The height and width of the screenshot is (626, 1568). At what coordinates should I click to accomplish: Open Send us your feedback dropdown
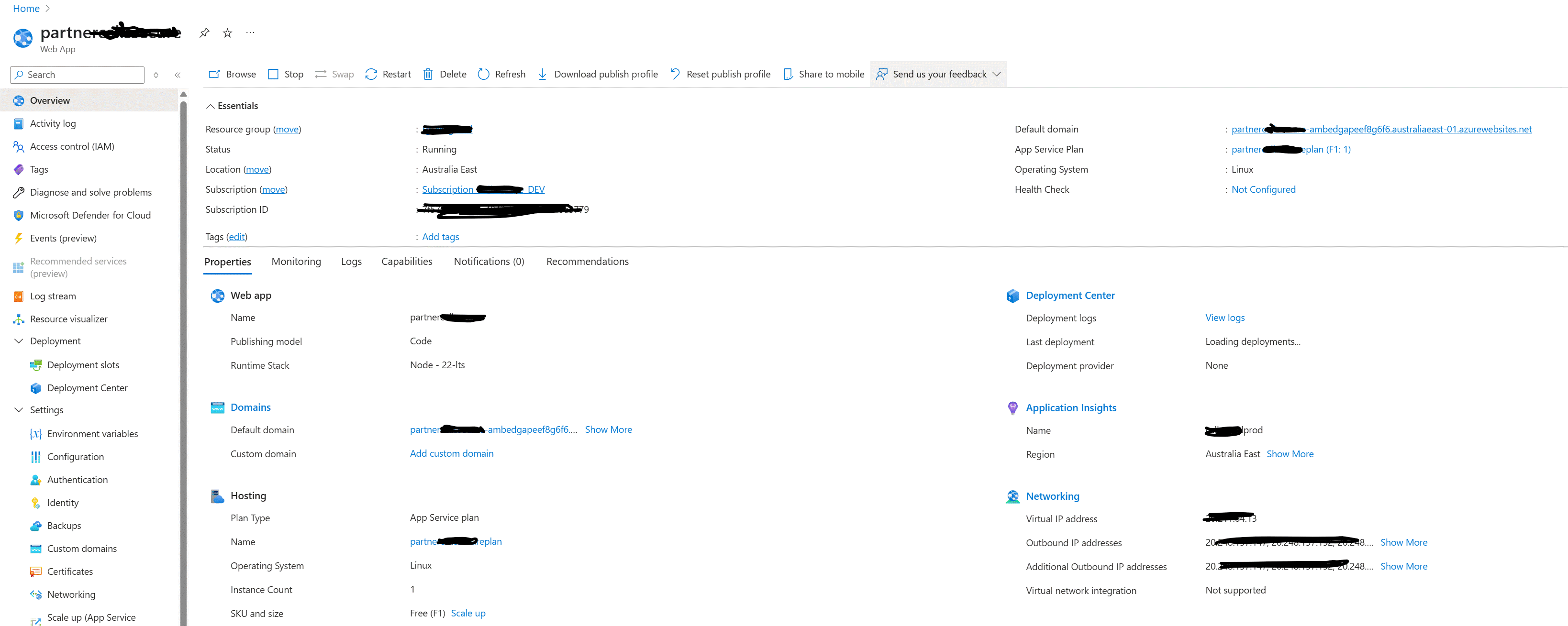(x=938, y=74)
